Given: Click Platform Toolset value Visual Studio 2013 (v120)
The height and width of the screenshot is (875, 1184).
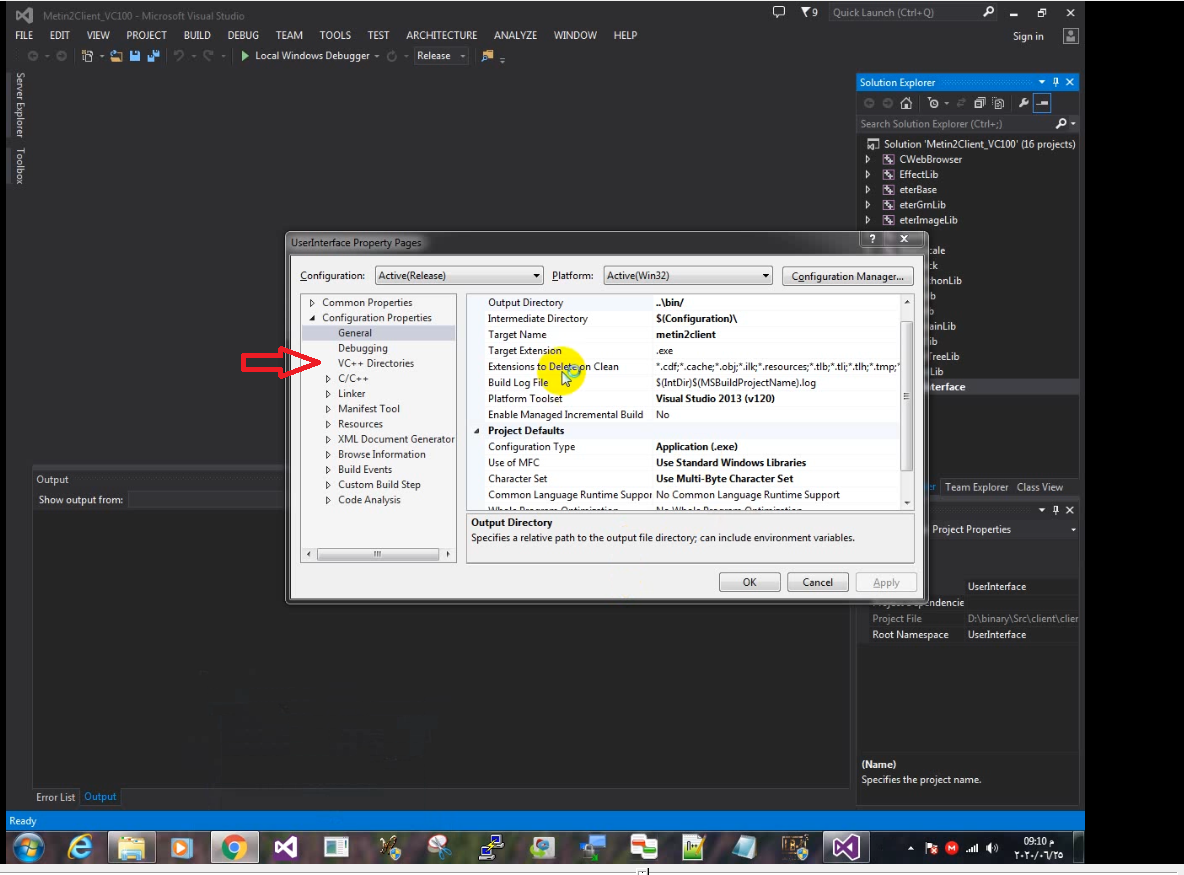Looking at the screenshot, I should pos(715,399).
